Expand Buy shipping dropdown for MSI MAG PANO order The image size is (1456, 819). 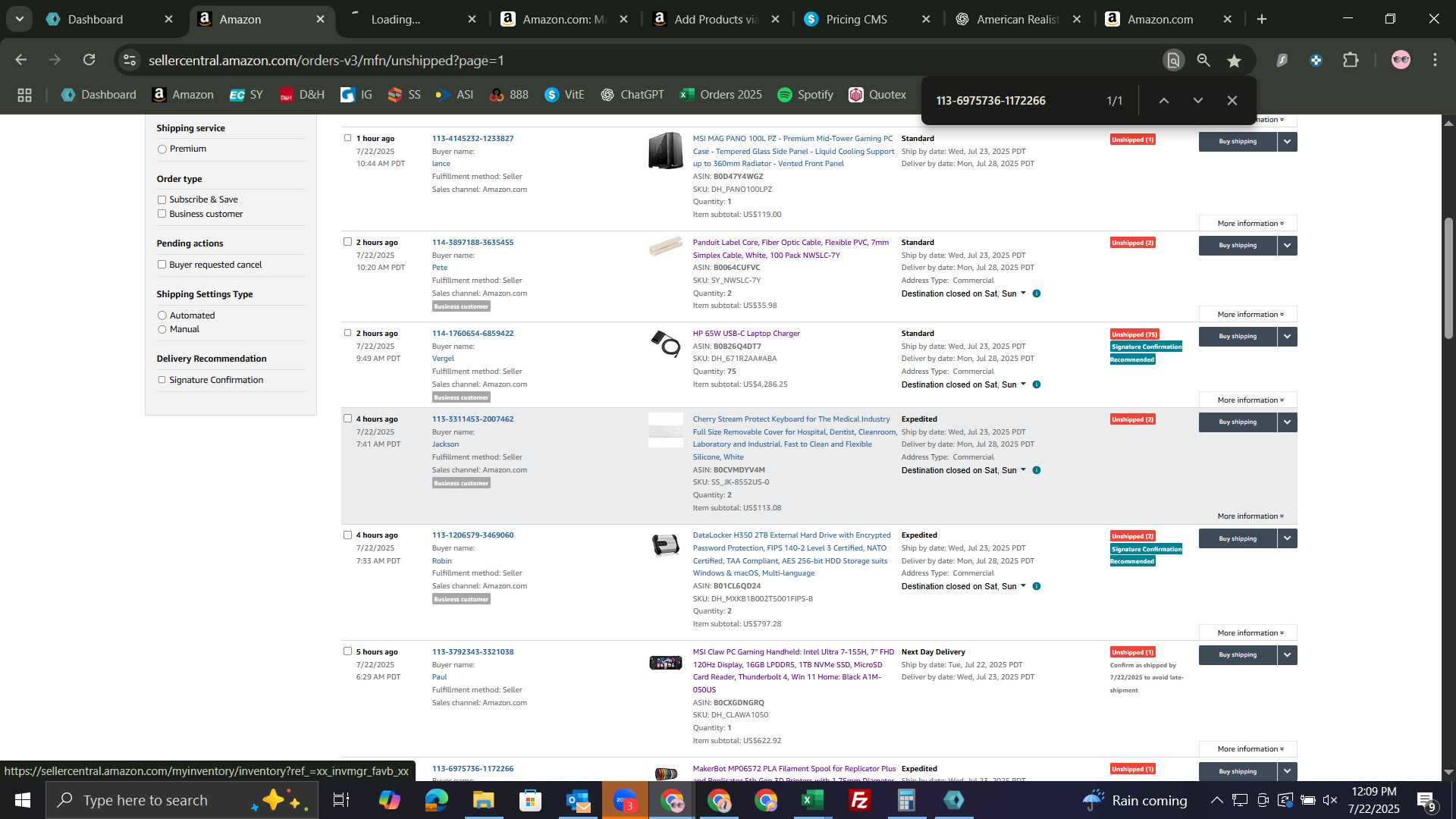click(1287, 142)
